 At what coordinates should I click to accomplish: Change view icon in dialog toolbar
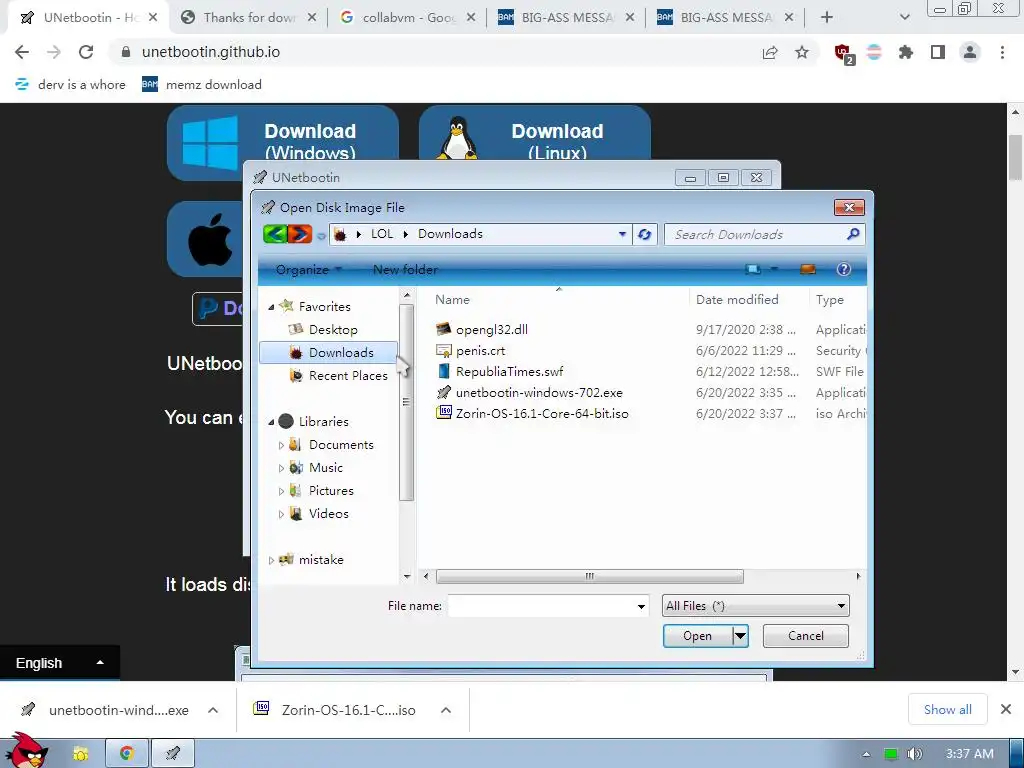[x=753, y=269]
